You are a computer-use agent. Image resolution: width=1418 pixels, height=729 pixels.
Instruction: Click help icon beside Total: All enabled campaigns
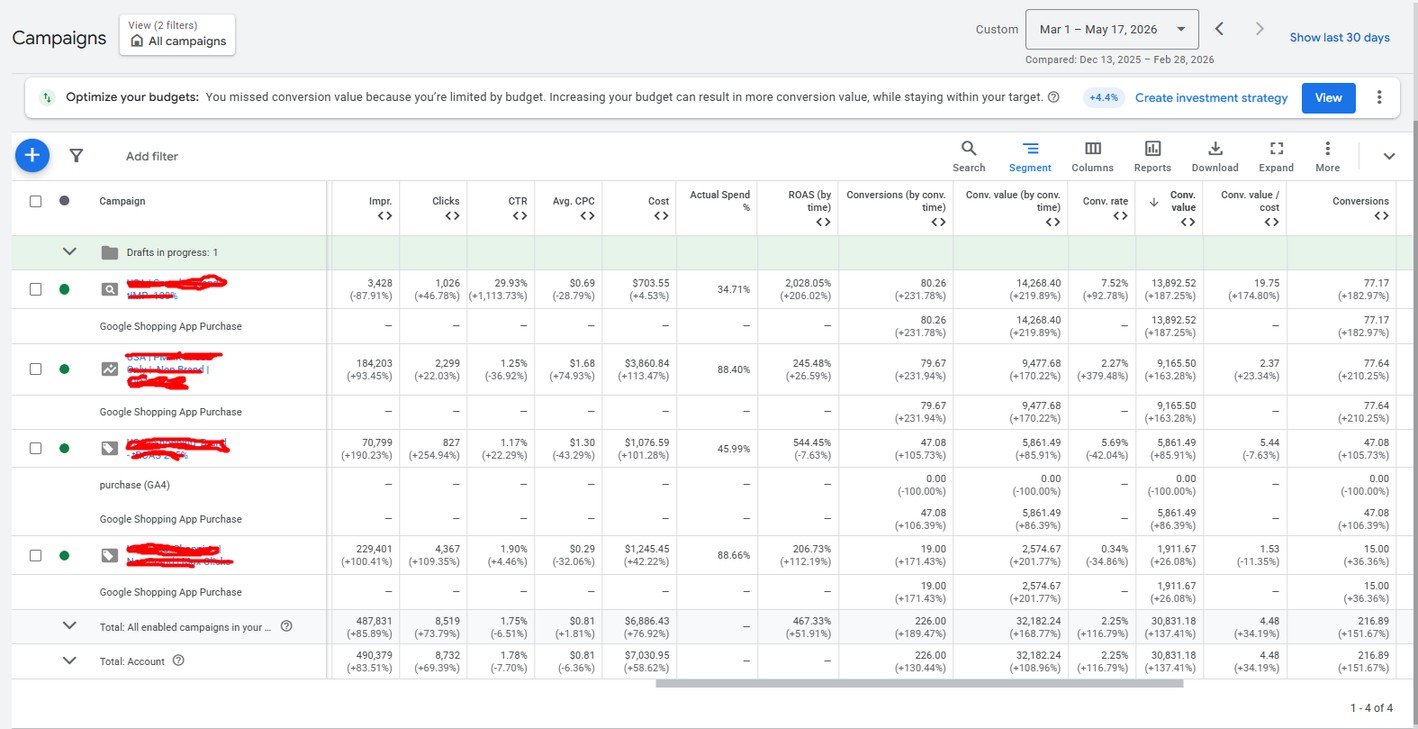286,626
